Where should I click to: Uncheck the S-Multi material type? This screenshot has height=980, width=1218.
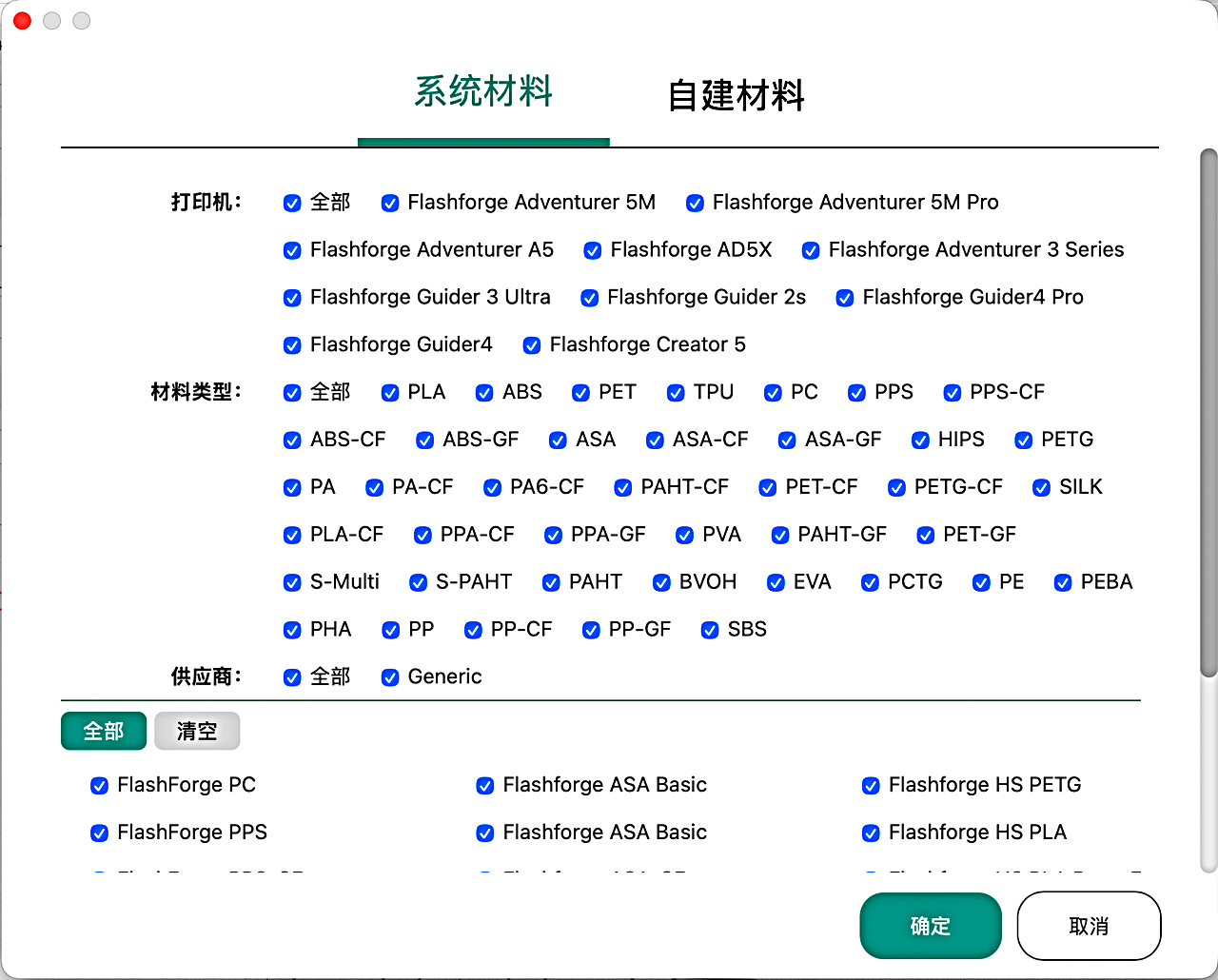tap(292, 583)
